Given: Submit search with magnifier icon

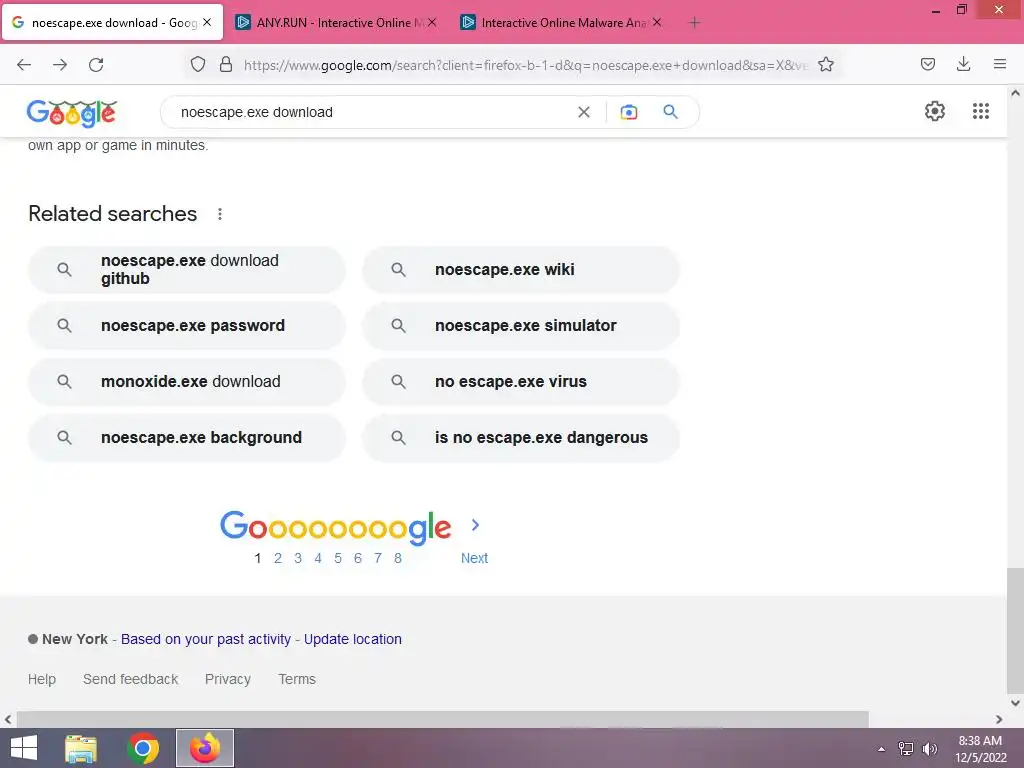Looking at the screenshot, I should coord(670,112).
